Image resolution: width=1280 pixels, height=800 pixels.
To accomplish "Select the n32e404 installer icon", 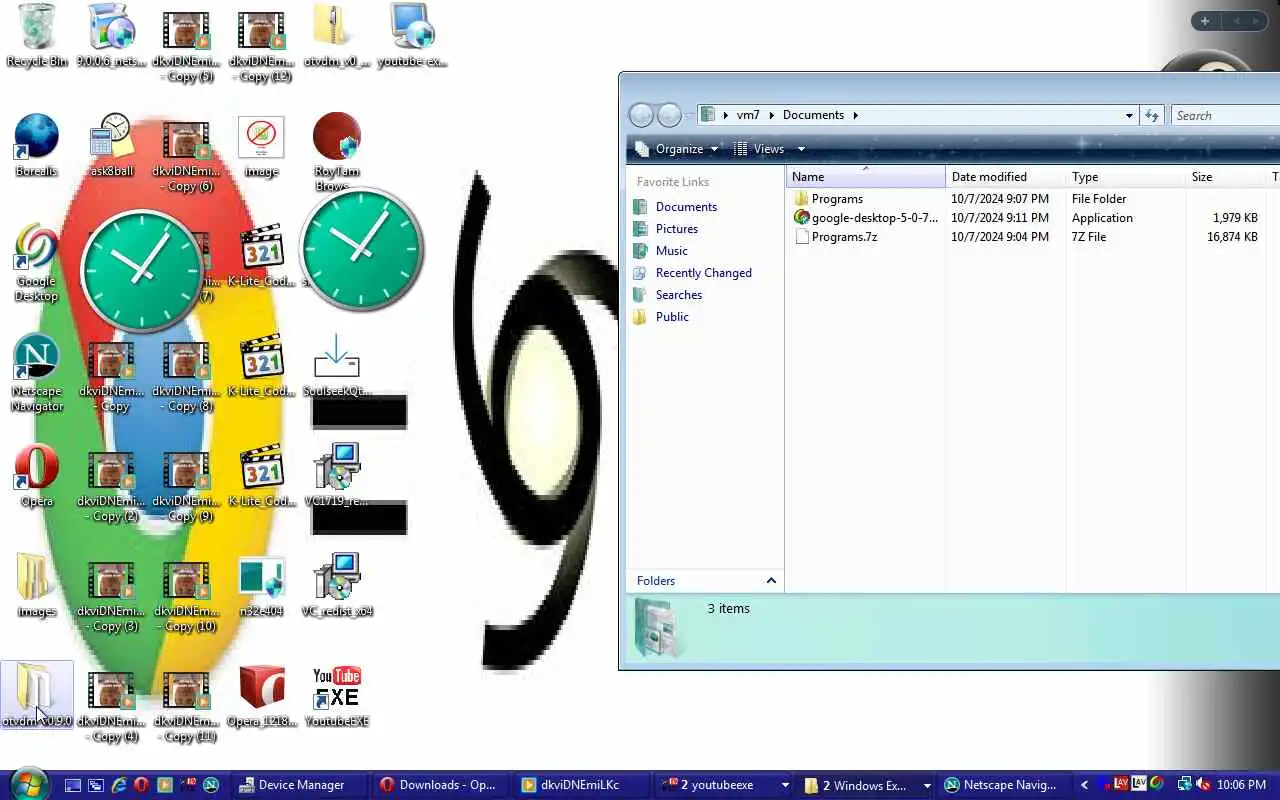I will pos(261,585).
